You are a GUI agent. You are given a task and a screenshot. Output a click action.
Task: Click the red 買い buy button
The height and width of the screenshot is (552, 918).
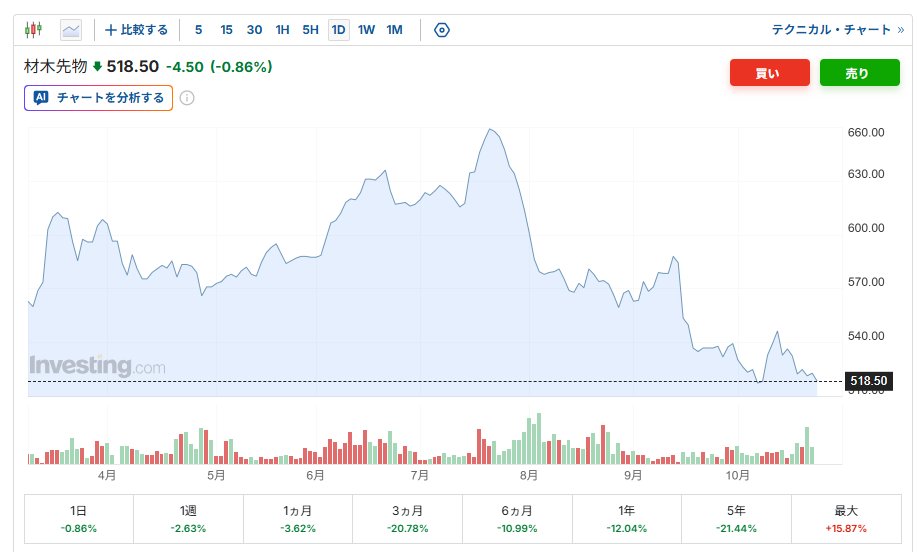pyautogui.click(x=769, y=73)
